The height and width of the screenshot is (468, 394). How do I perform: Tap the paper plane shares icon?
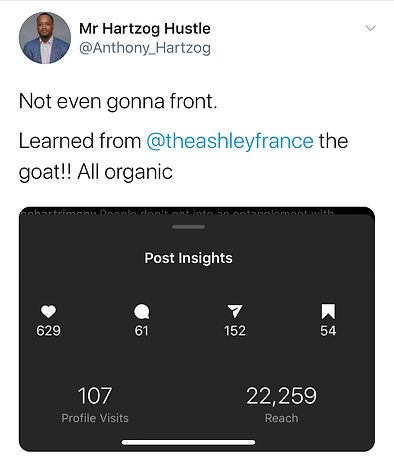pyautogui.click(x=235, y=311)
